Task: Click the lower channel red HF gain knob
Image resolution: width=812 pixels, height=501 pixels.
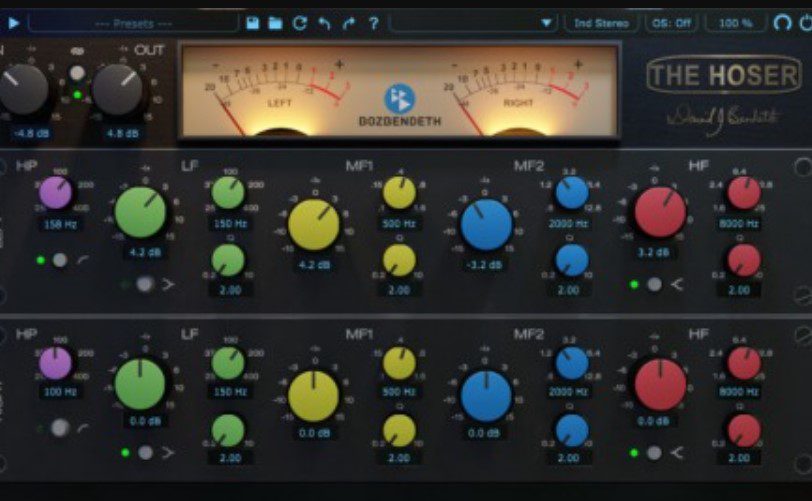Action: tap(660, 384)
